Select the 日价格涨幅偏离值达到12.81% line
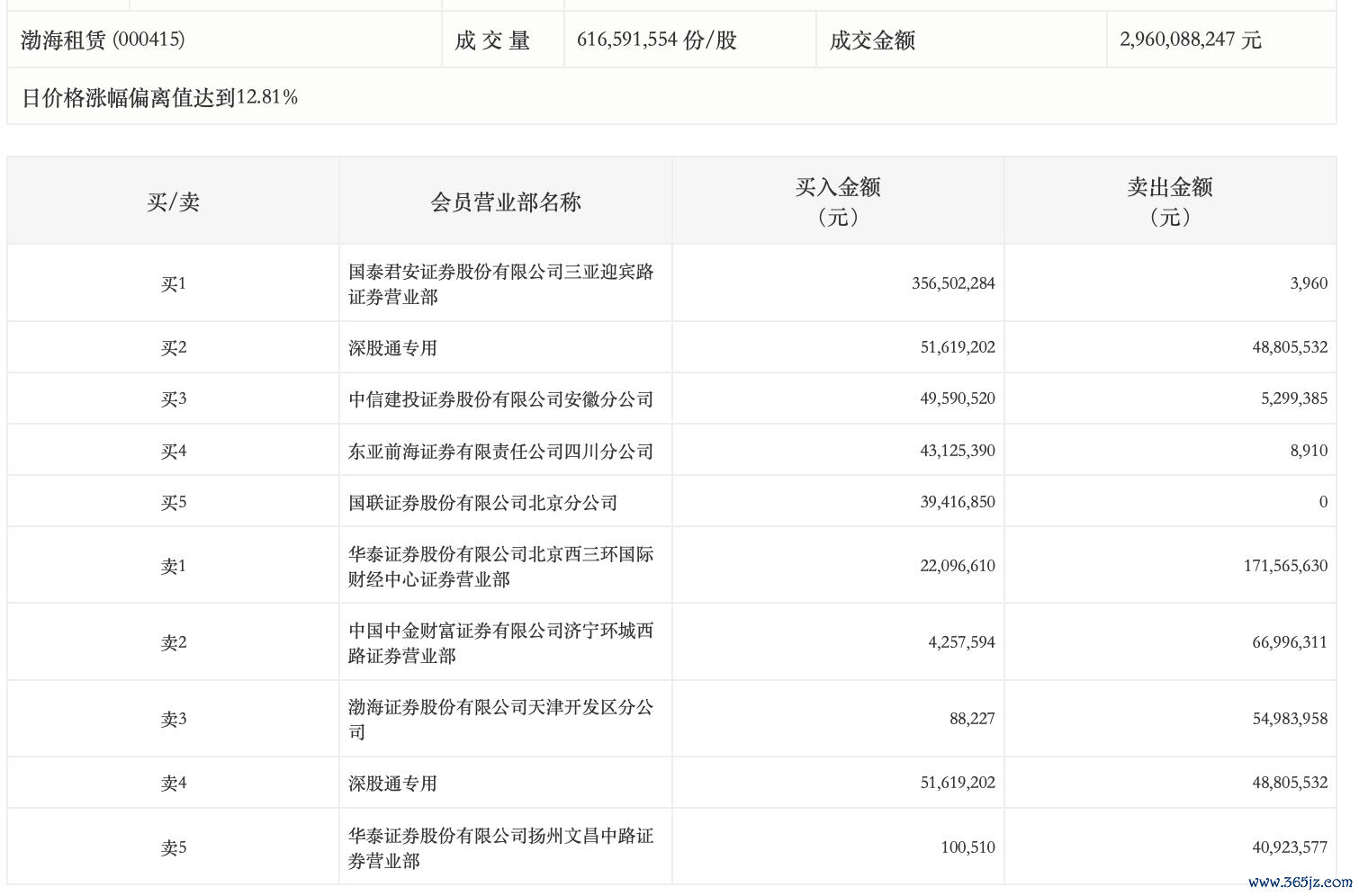 point(159,97)
